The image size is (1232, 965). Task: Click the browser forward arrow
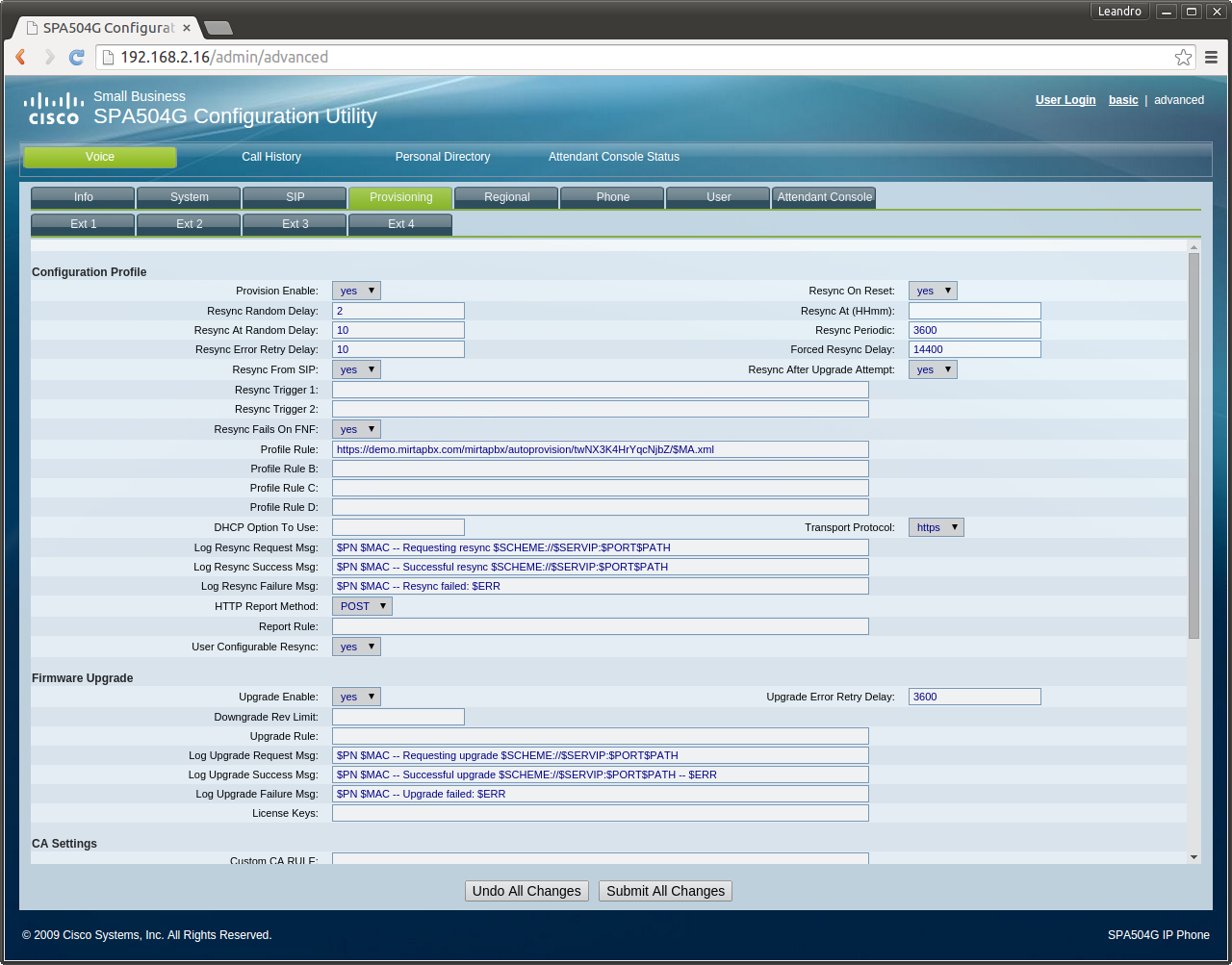click(x=49, y=57)
